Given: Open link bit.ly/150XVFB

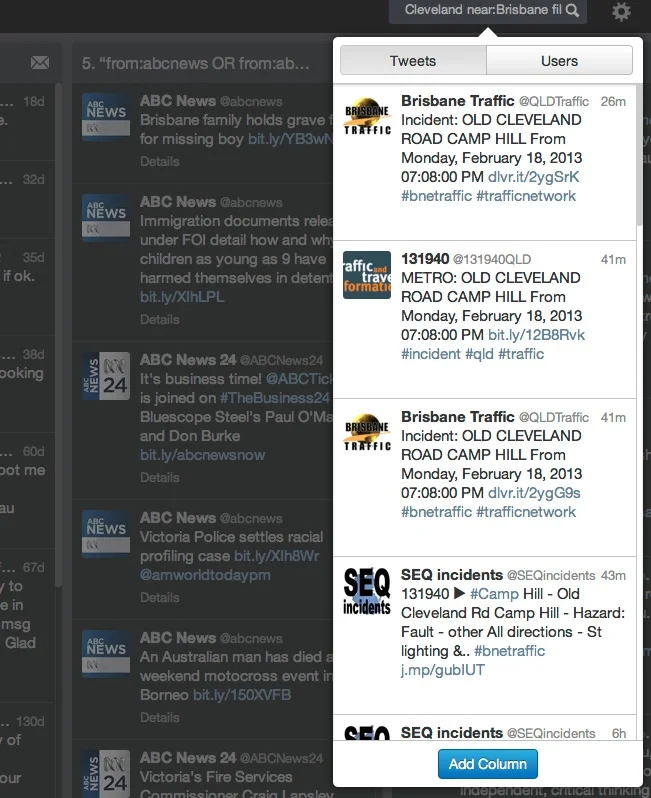Looking at the screenshot, I should point(242,695).
